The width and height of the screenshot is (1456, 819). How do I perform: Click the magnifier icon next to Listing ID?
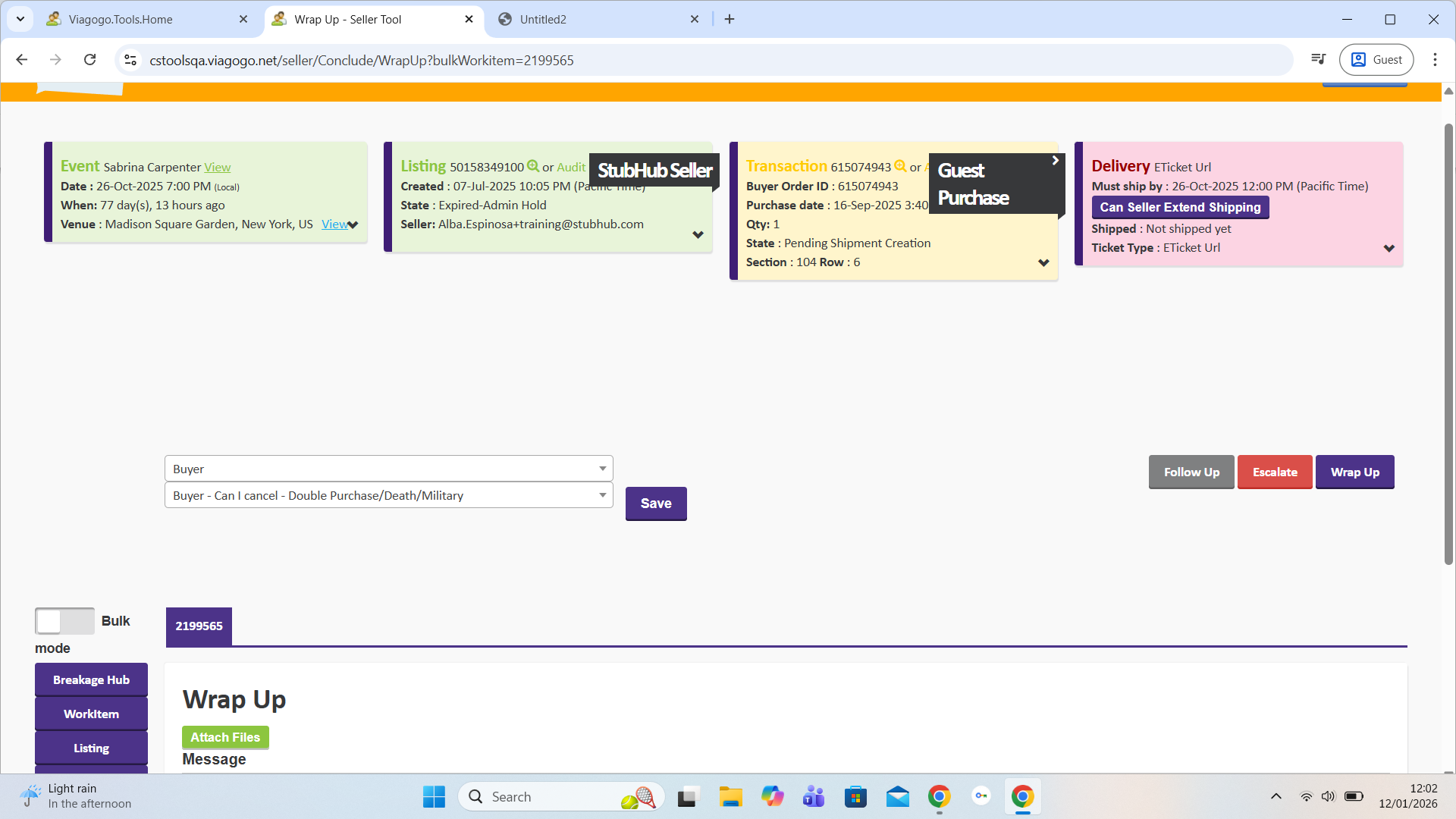point(533,166)
